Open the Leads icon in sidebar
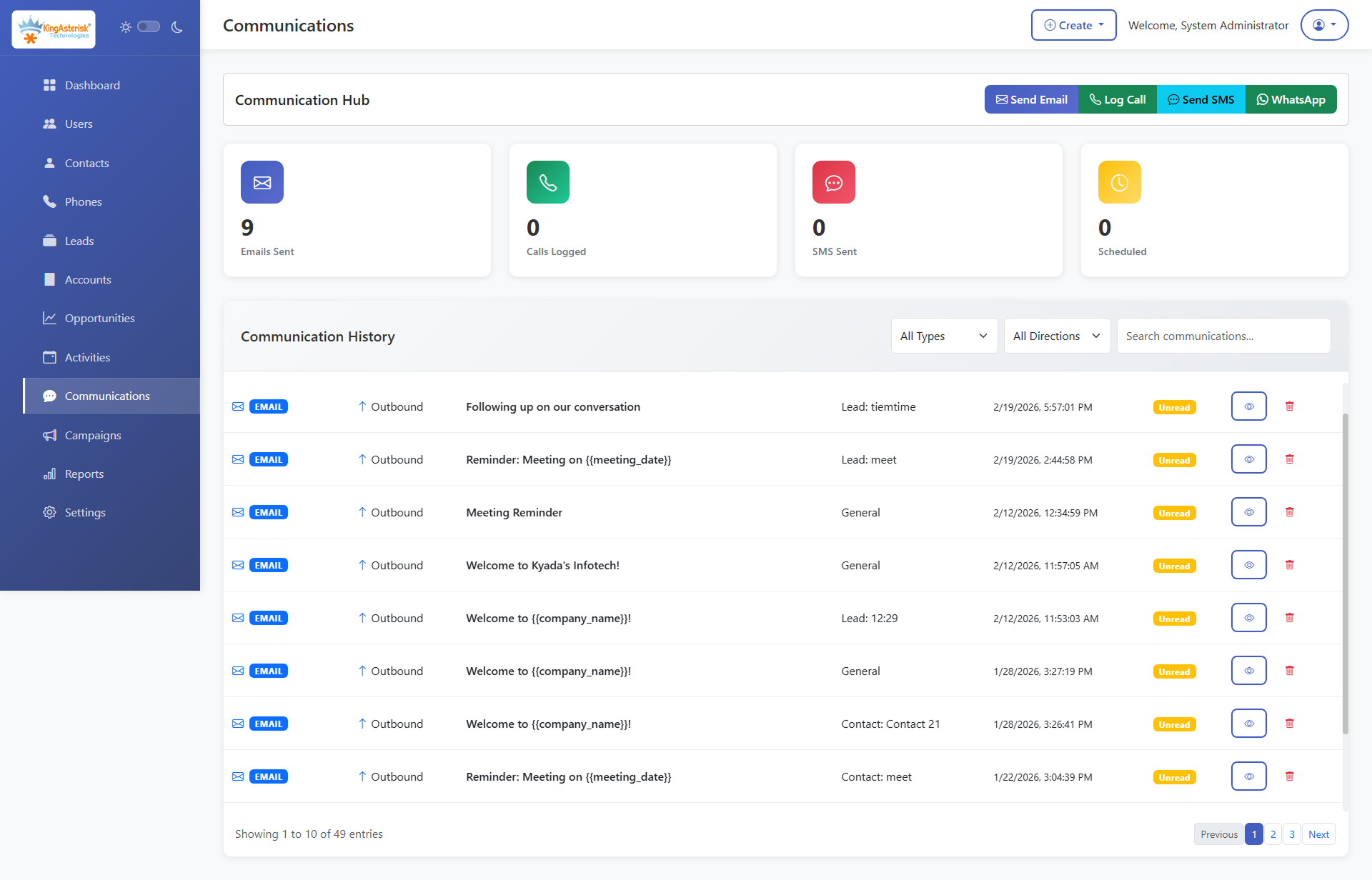This screenshot has height=880, width=1372. [49, 241]
